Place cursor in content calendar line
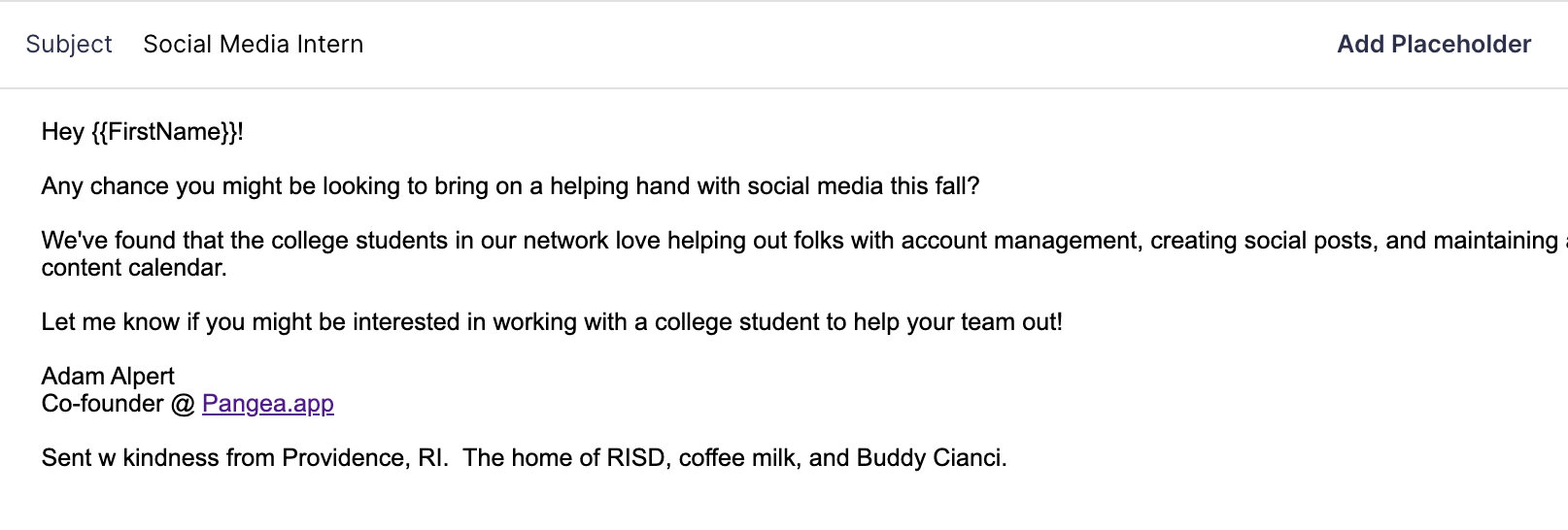The height and width of the screenshot is (530, 1568). 134,268
